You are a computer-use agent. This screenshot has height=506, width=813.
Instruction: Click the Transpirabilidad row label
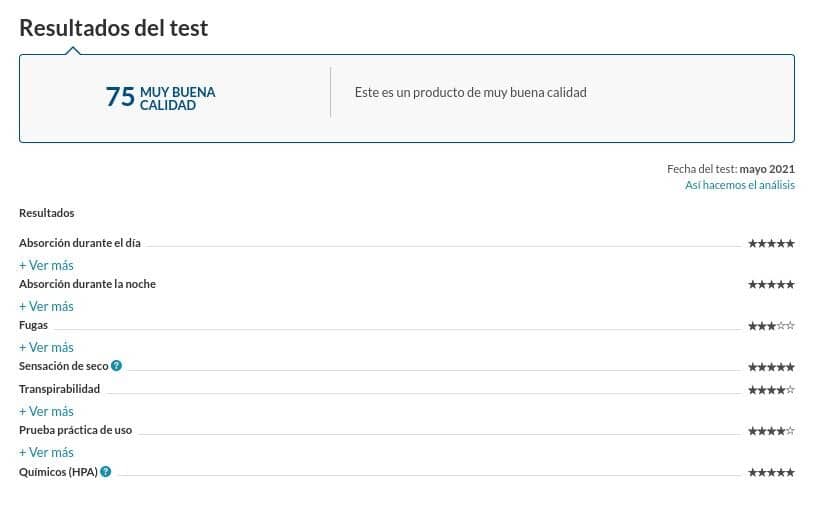pos(60,389)
